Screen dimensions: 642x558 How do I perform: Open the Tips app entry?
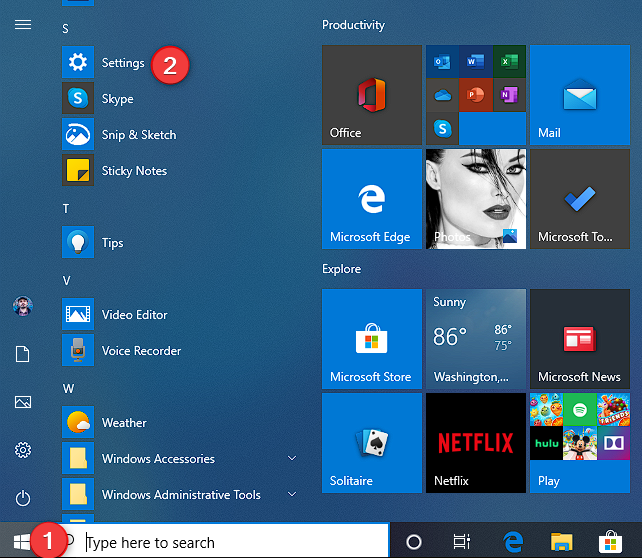click(112, 243)
